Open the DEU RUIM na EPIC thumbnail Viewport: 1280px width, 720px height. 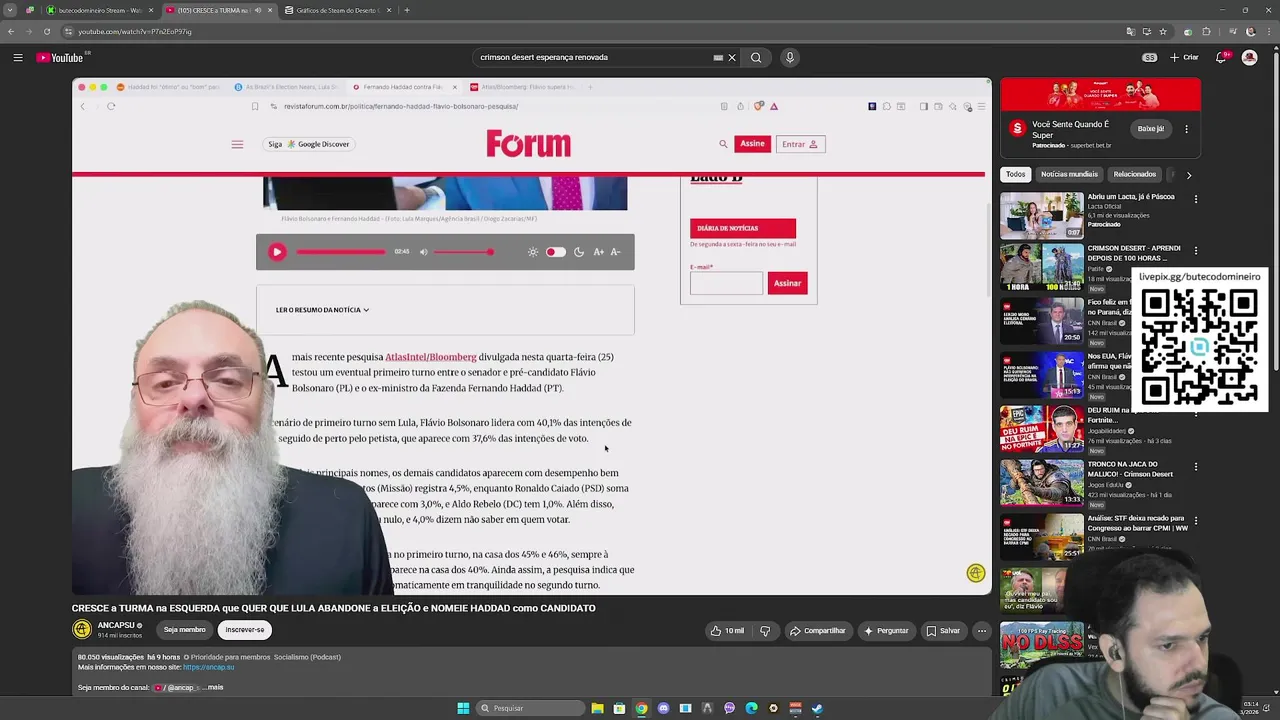tap(1042, 429)
